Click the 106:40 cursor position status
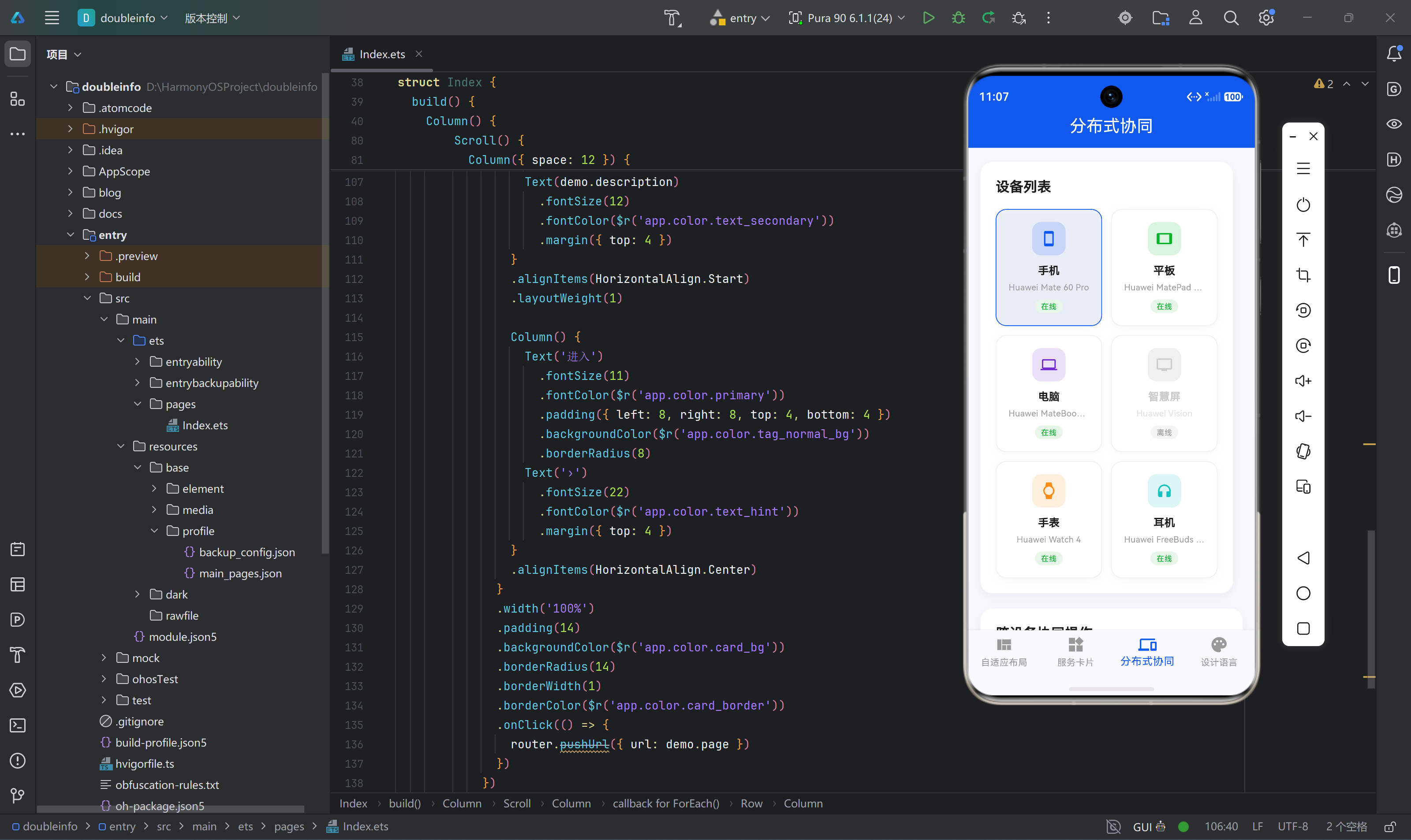 [1221, 826]
